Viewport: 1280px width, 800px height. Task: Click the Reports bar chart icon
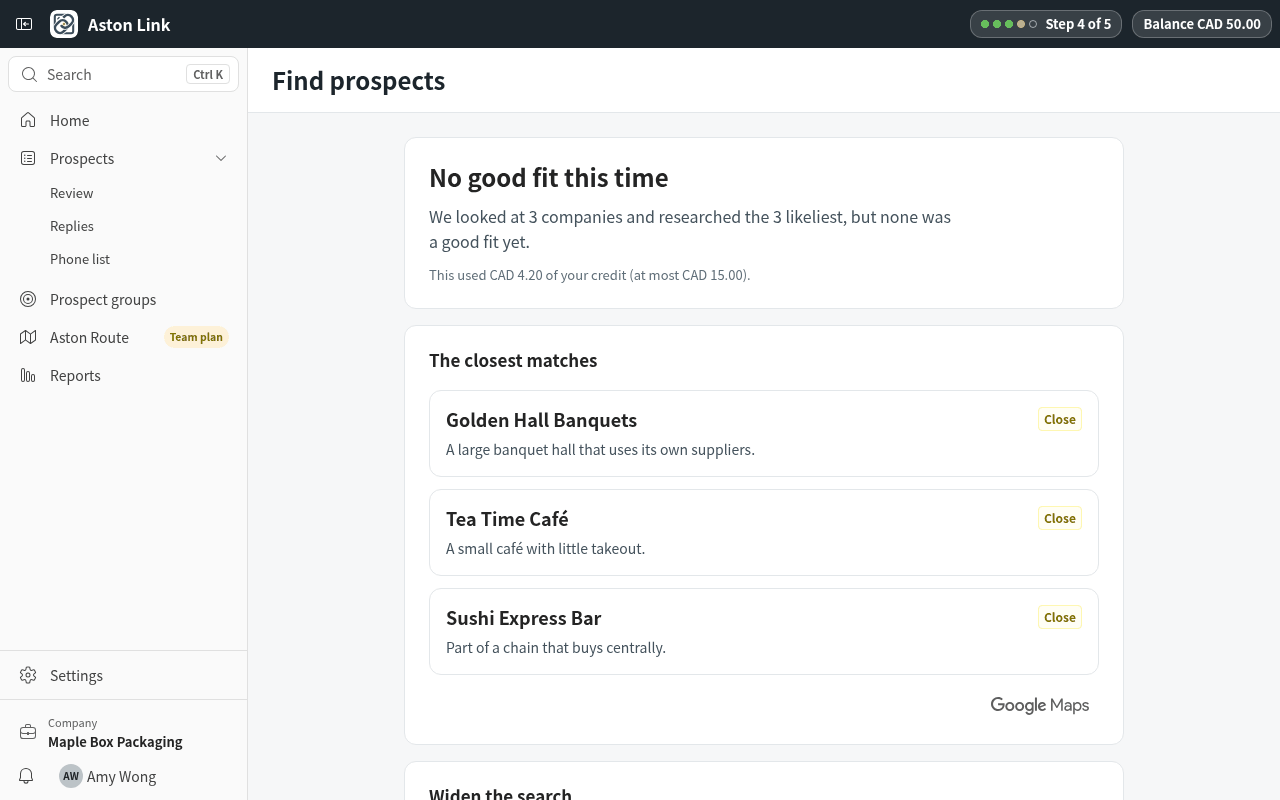(x=28, y=375)
